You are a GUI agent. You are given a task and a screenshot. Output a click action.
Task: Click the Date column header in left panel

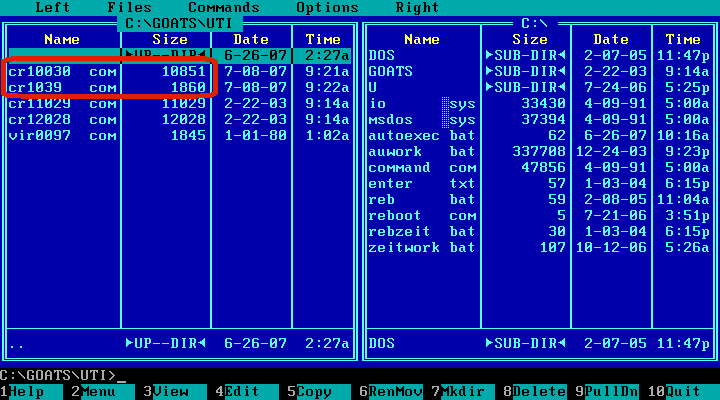[x=251, y=39]
